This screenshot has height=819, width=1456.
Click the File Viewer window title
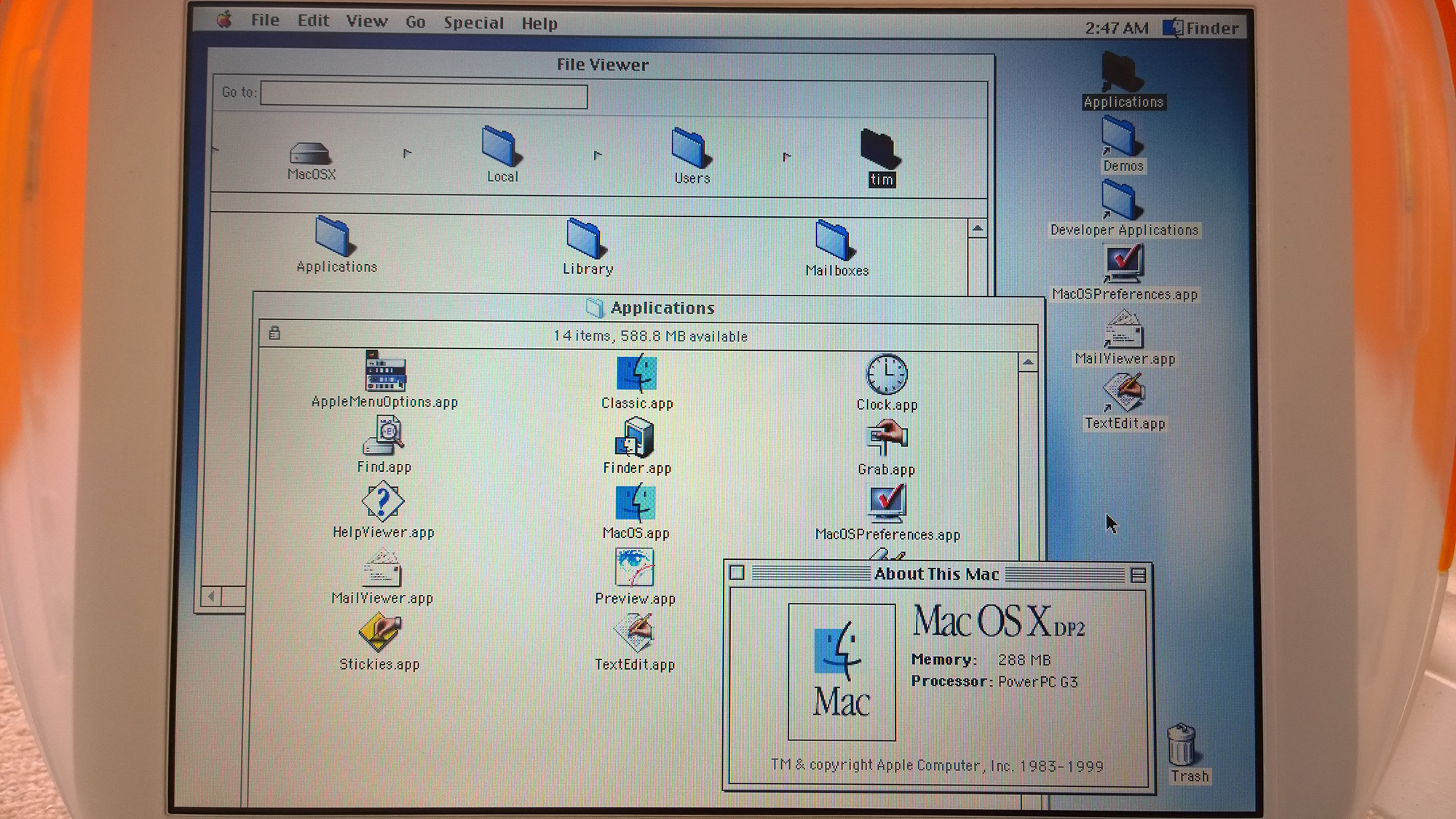tap(602, 65)
